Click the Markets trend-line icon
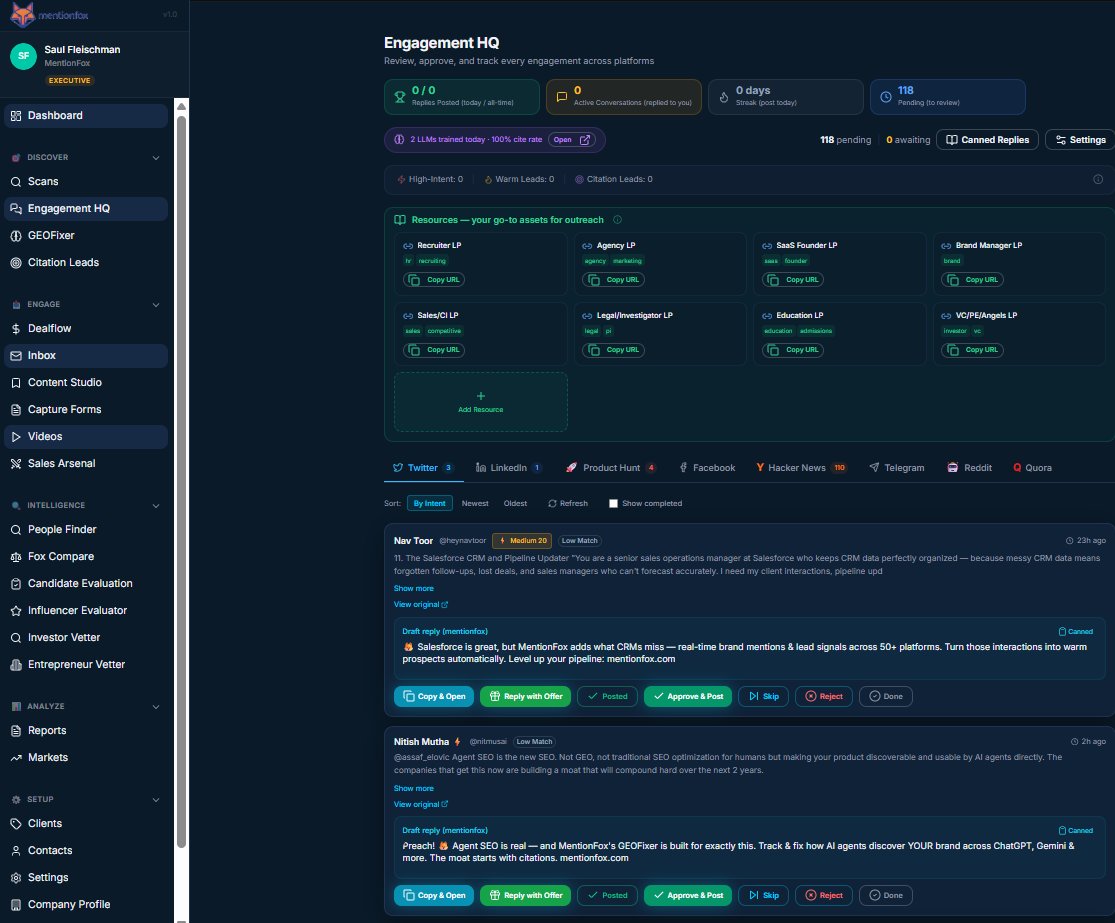 [16, 759]
